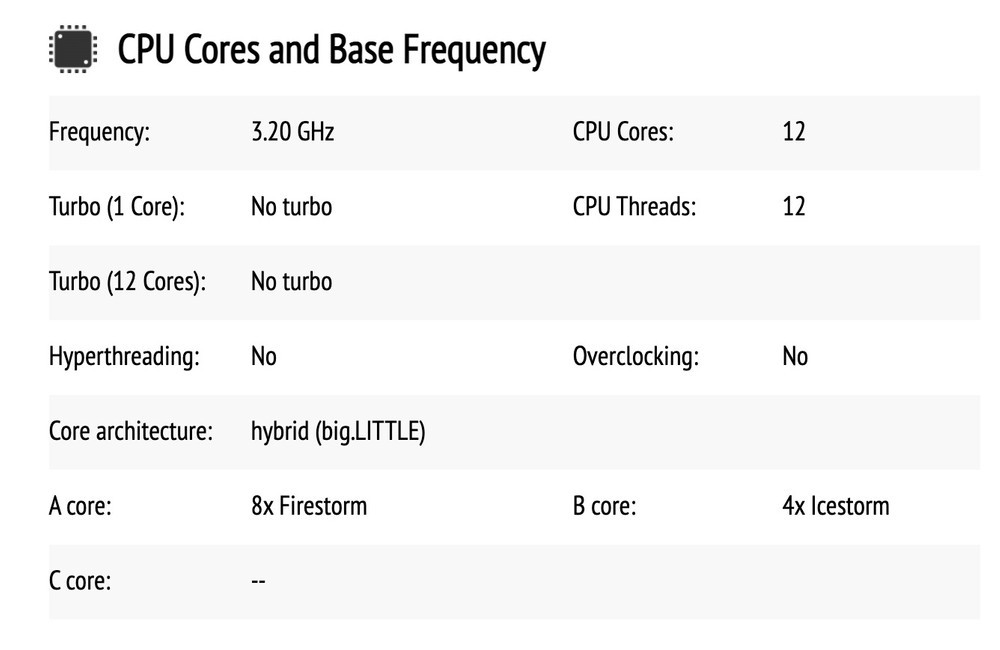Click the "4x Icestorm" B core value
The image size is (1000, 650).
[x=835, y=506]
